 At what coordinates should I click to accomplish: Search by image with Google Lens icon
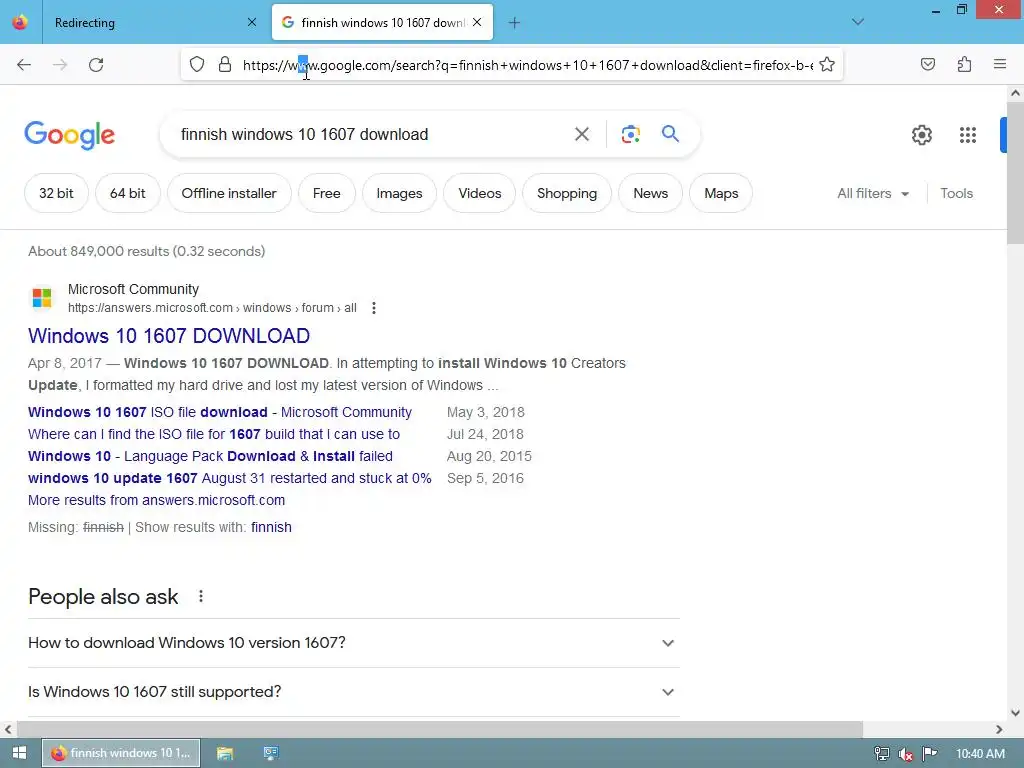(x=630, y=135)
